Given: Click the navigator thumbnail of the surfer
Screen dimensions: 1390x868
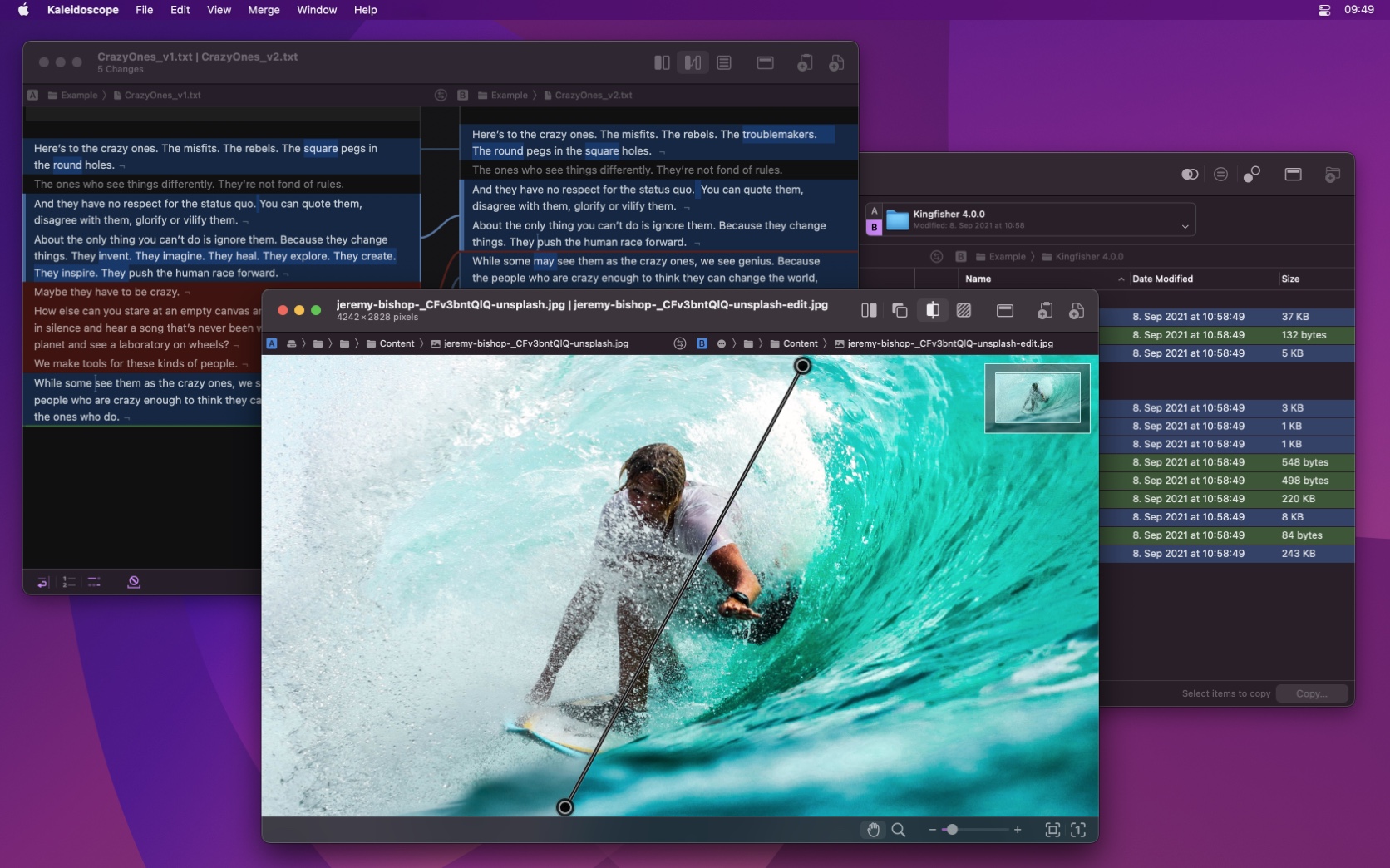Looking at the screenshot, I should (x=1038, y=397).
